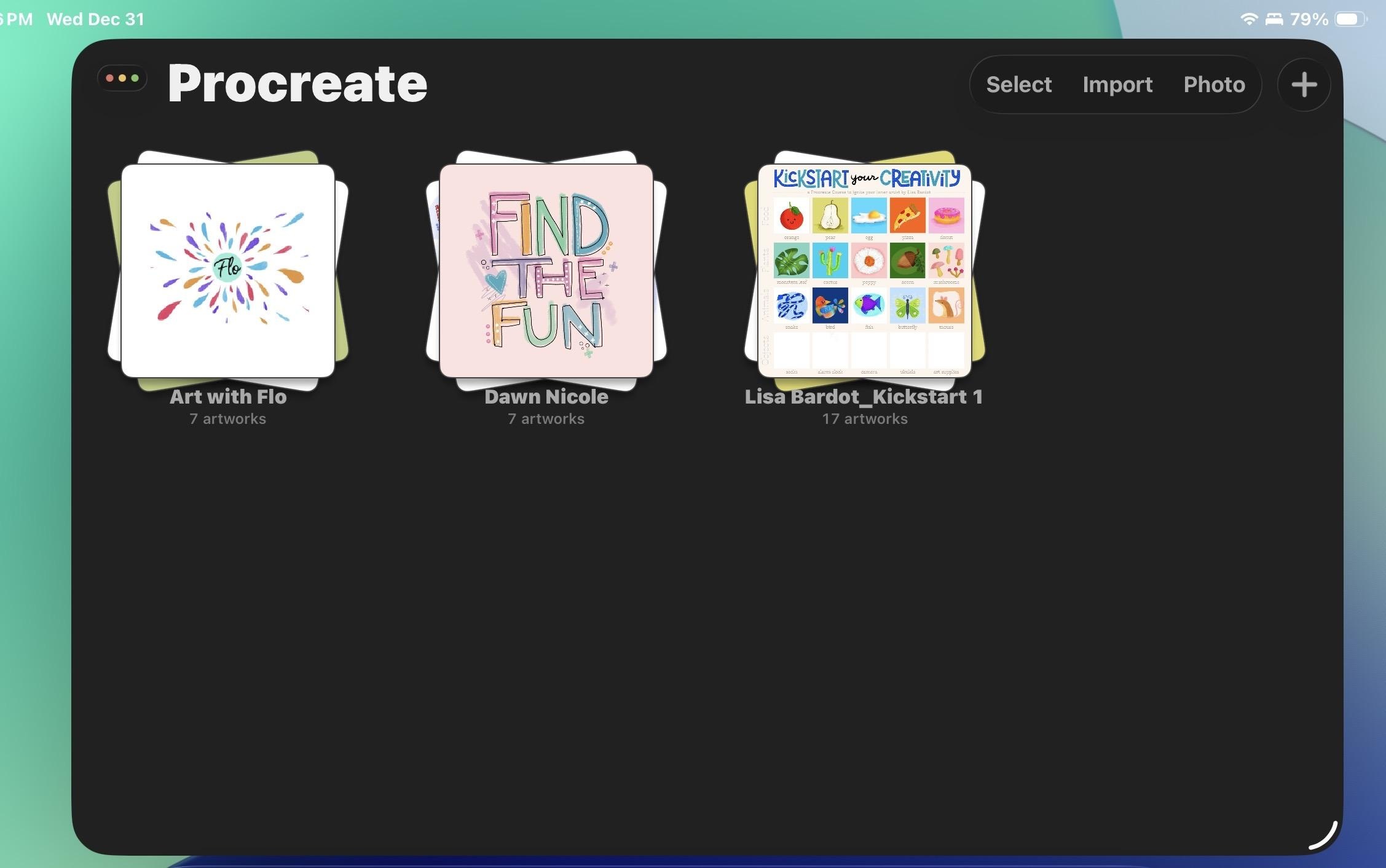The height and width of the screenshot is (868, 1386).
Task: Grab the window corner resize handle
Action: pyautogui.click(x=1324, y=835)
